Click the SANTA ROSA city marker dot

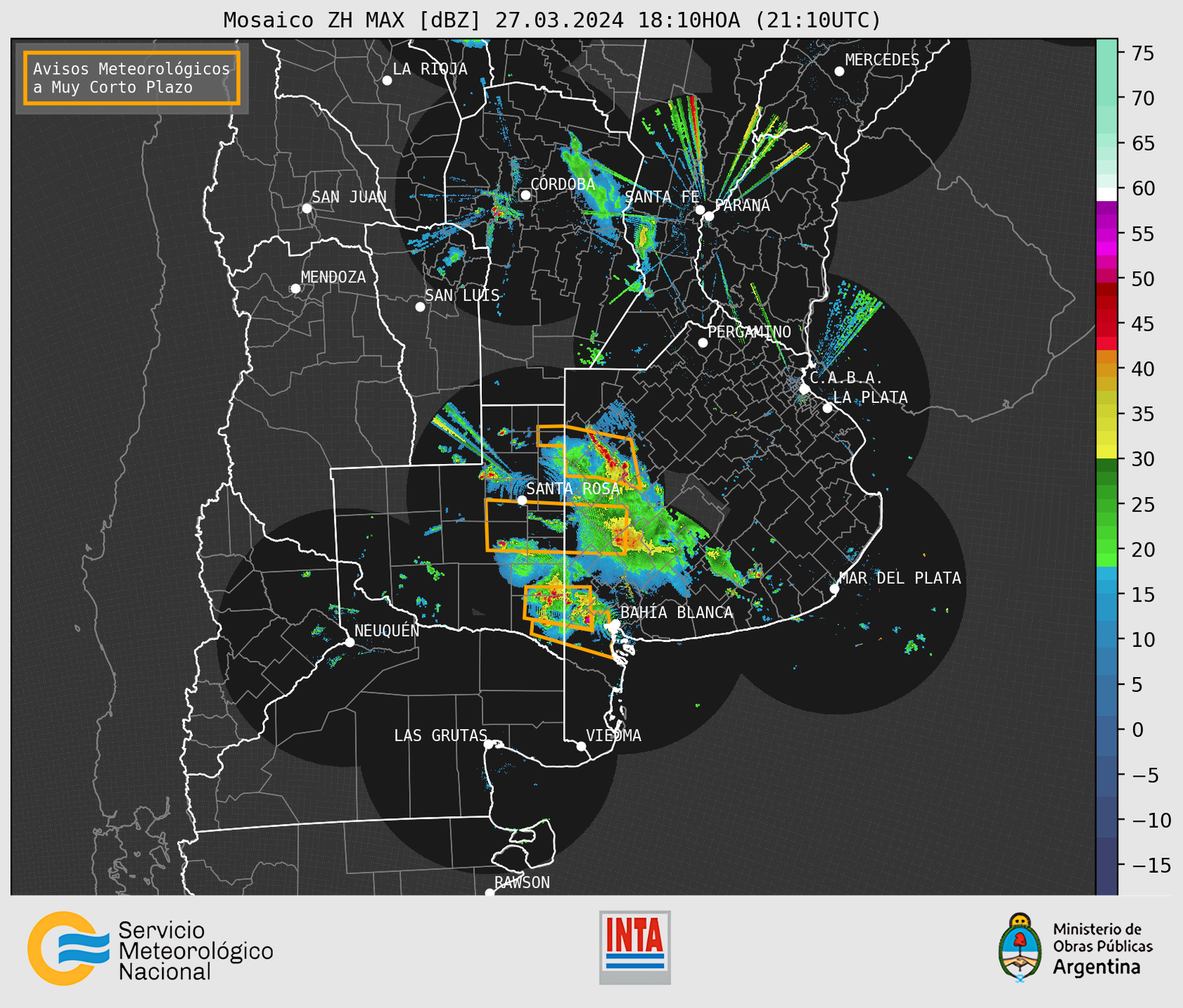(x=522, y=500)
